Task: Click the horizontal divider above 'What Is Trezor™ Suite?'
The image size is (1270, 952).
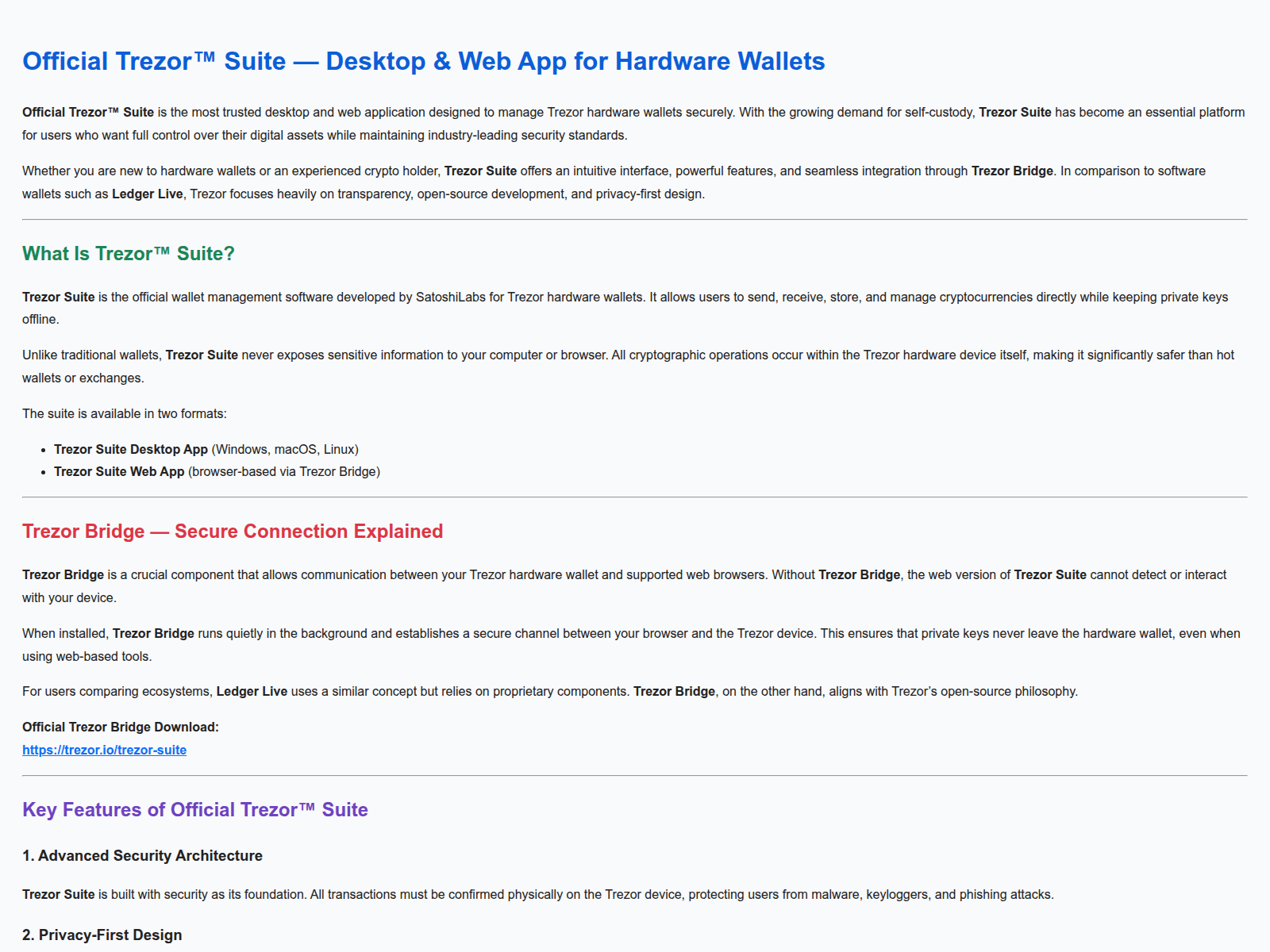Action: (635, 220)
